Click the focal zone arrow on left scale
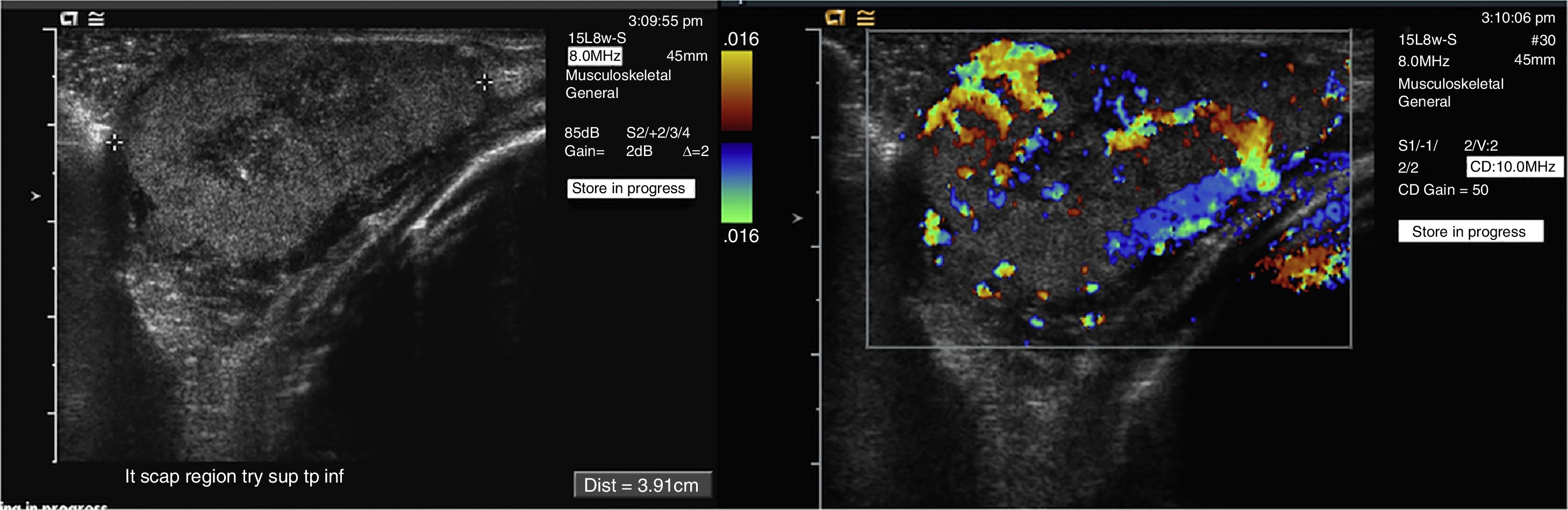Screen dimensions: 1568x510 [36, 196]
